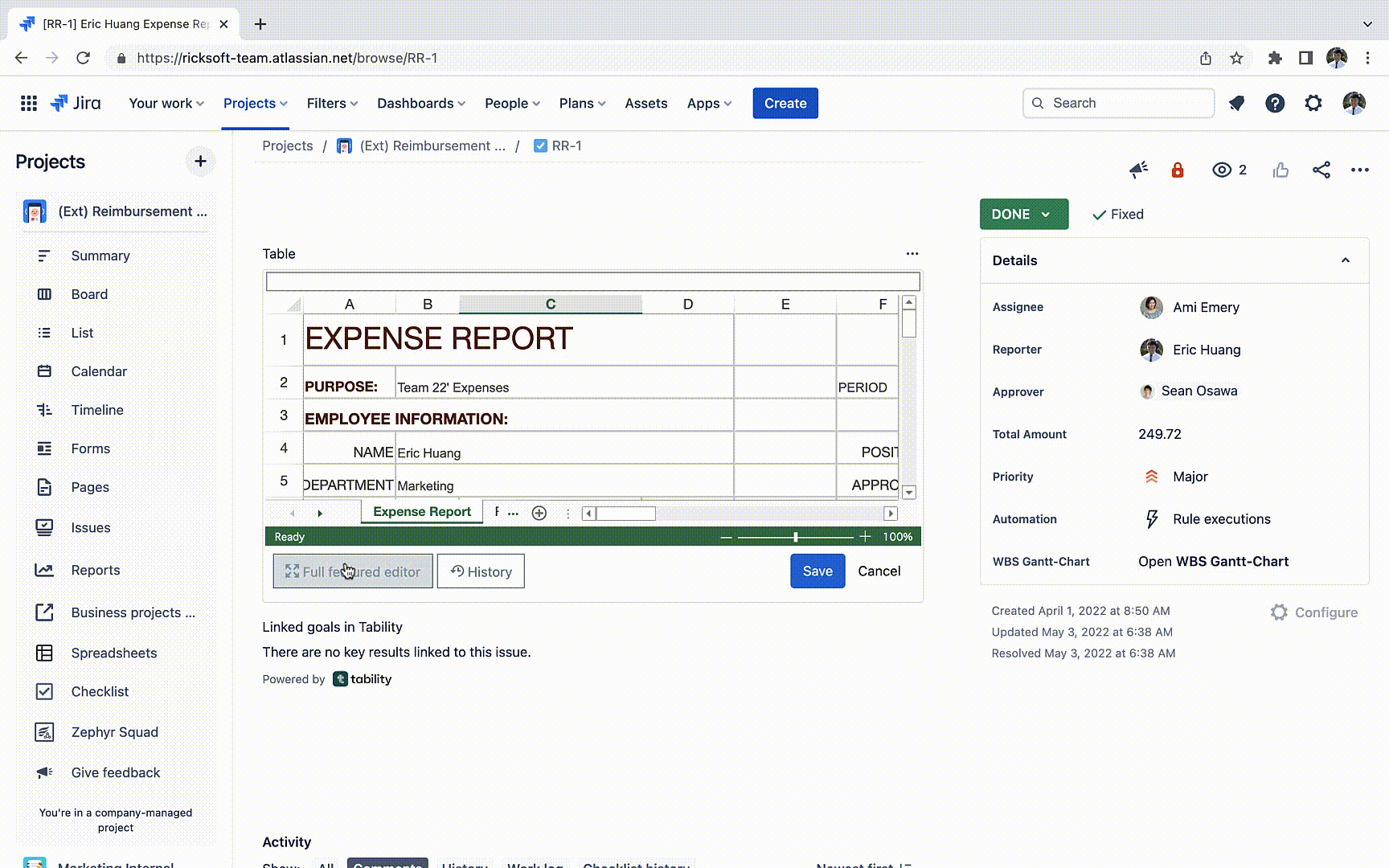The height and width of the screenshot is (868, 1389).
Task: Zoom in spreadsheet with plus button
Action: [865, 537]
